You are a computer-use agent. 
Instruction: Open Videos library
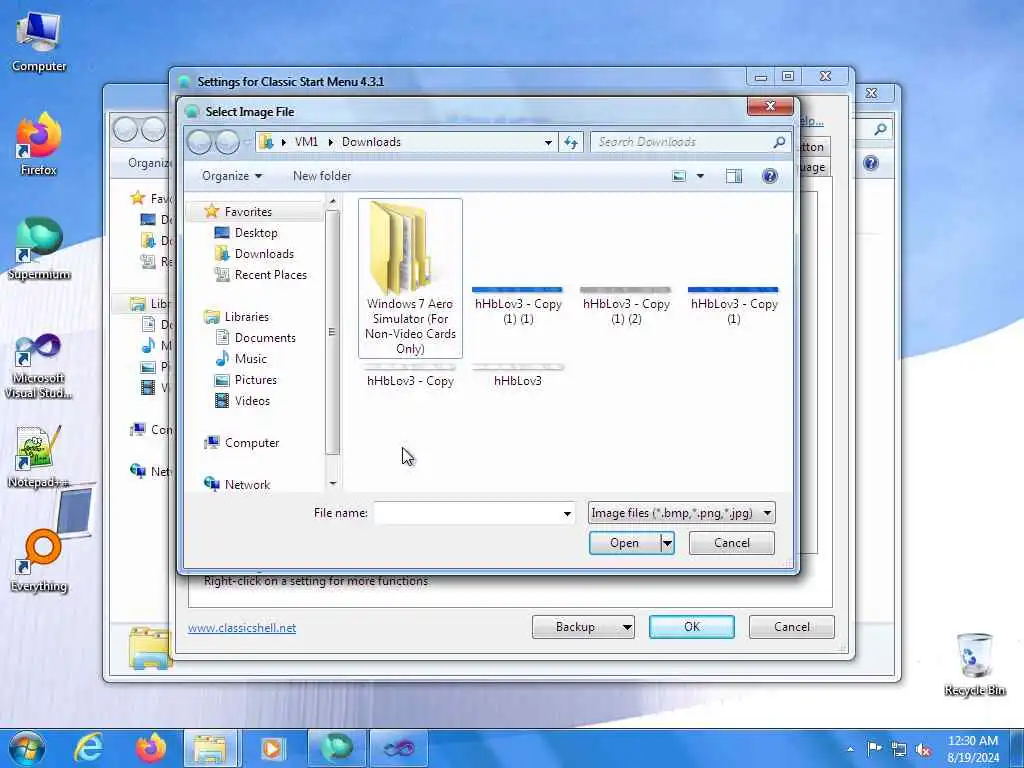(252, 400)
